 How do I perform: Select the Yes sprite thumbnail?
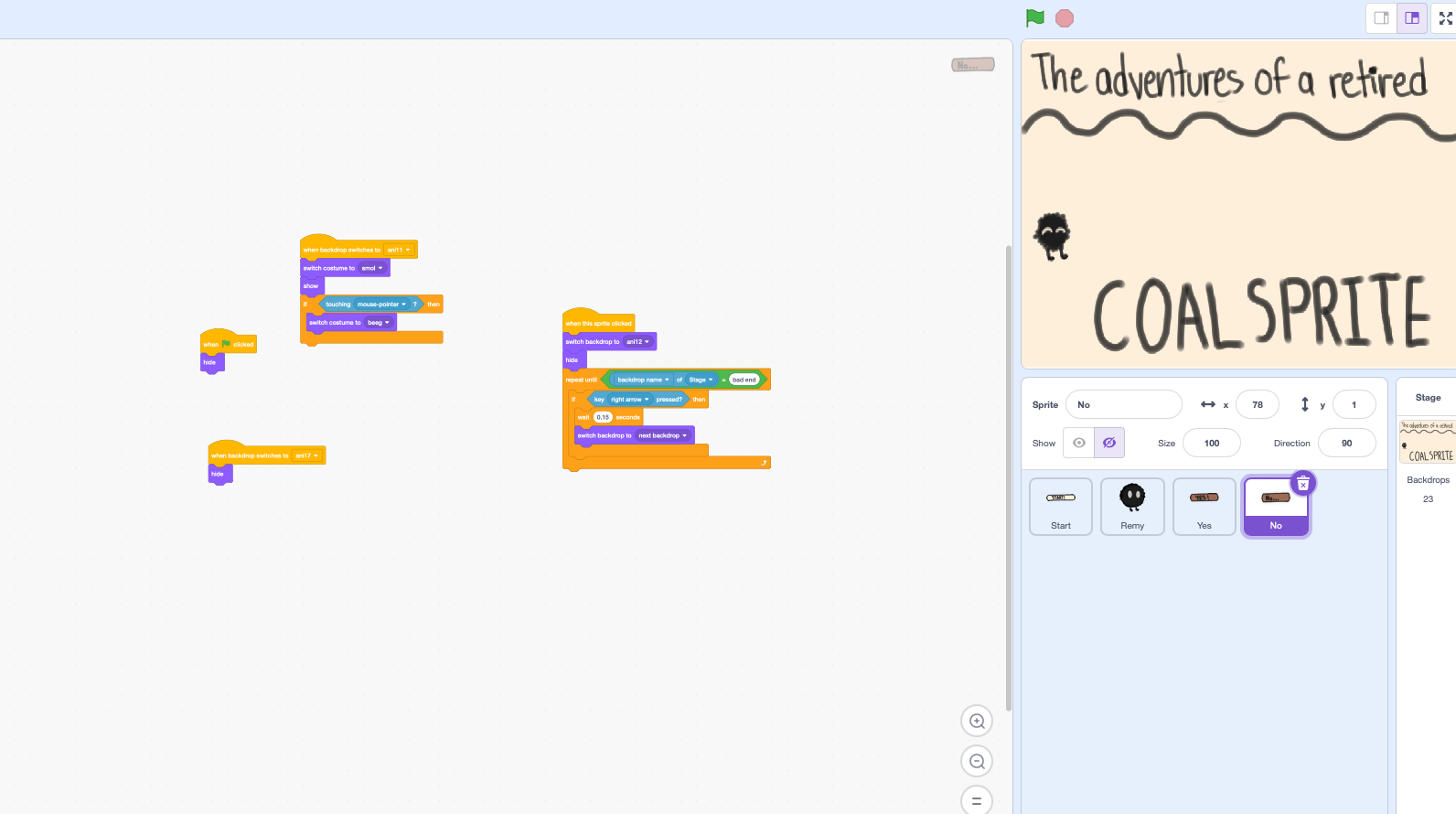click(1204, 507)
